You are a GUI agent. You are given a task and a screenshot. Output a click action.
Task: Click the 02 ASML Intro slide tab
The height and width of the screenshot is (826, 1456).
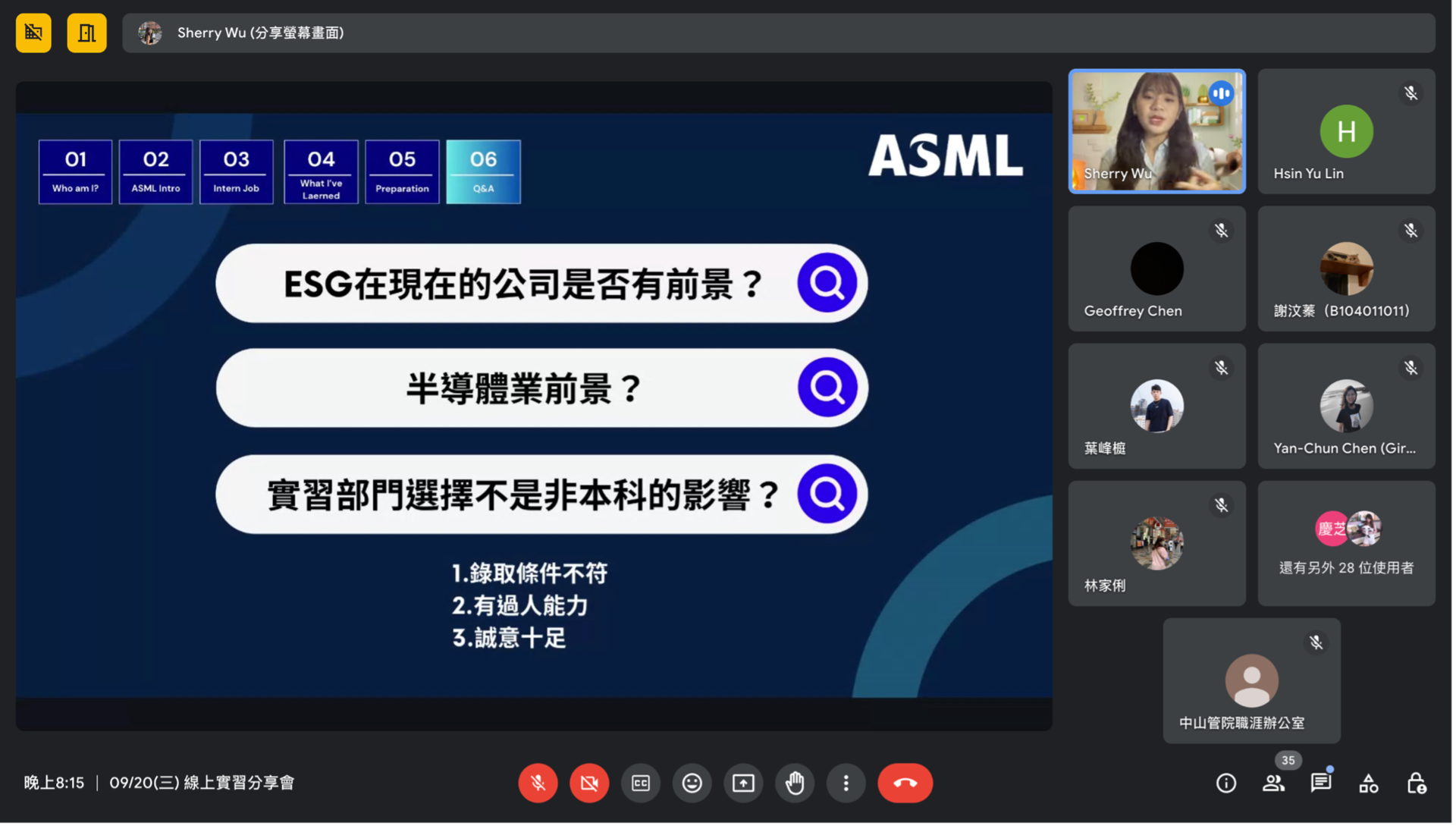(156, 172)
